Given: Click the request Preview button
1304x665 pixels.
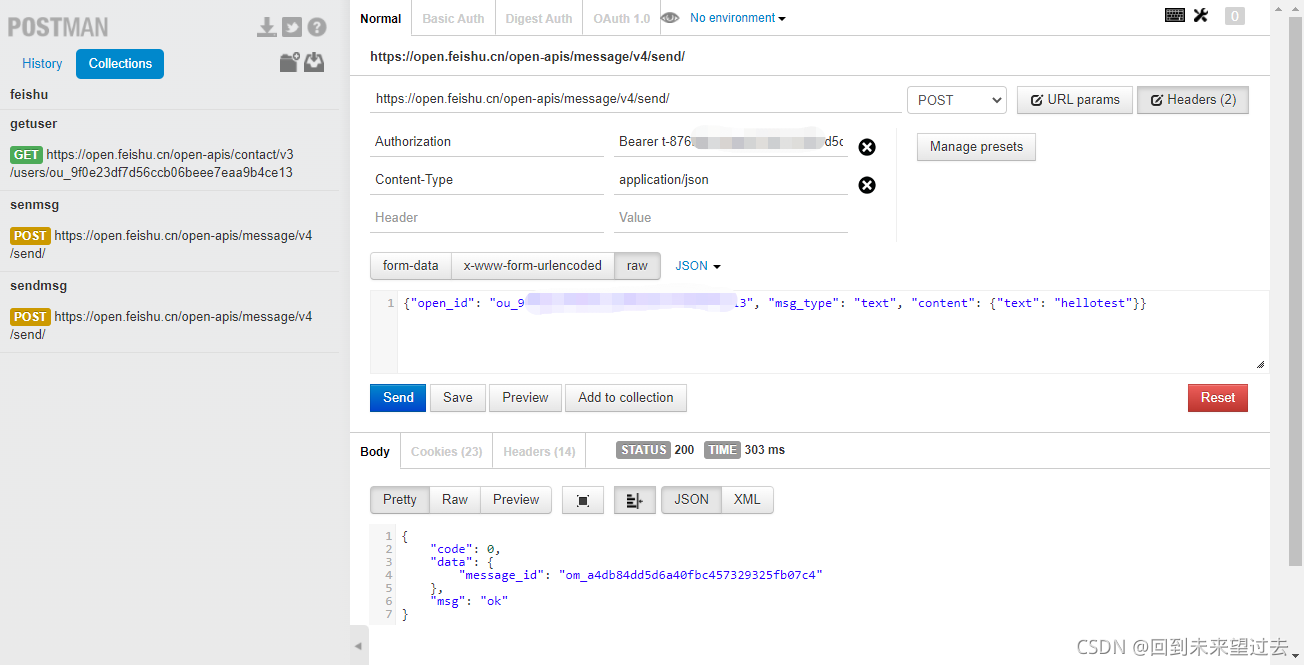Looking at the screenshot, I should click(525, 398).
